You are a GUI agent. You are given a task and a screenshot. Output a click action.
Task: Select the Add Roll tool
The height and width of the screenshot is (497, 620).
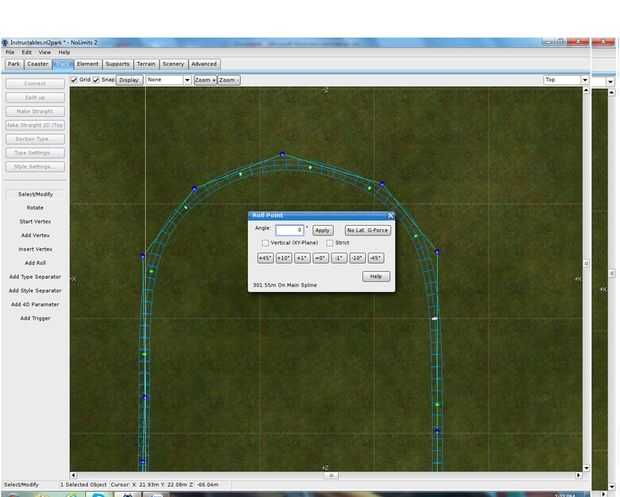point(35,263)
